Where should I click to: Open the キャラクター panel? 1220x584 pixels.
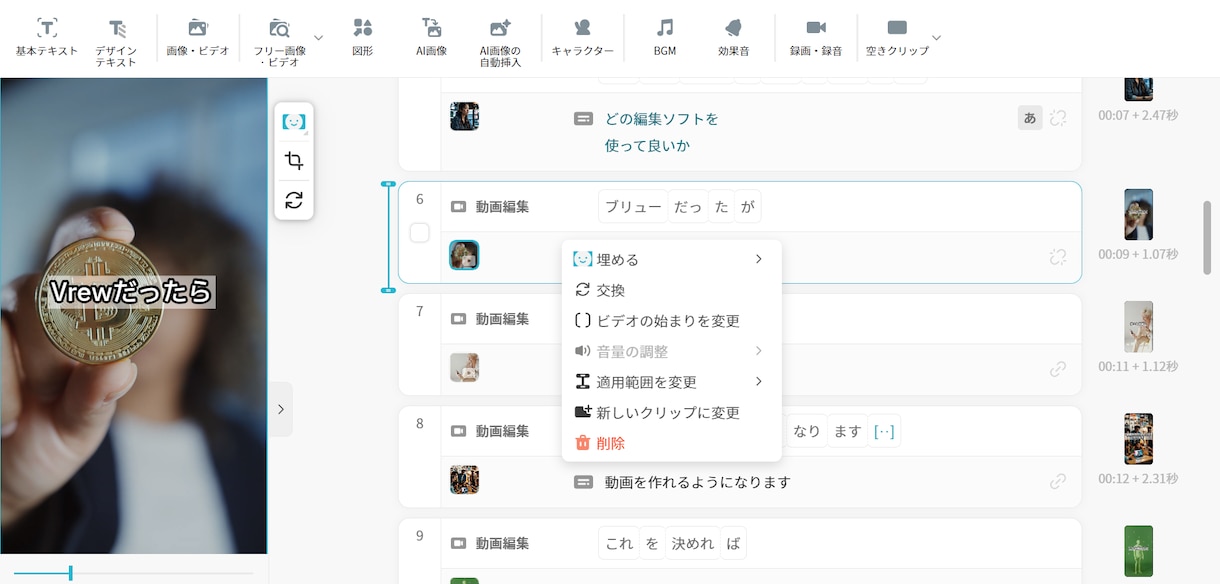pyautogui.click(x=583, y=37)
